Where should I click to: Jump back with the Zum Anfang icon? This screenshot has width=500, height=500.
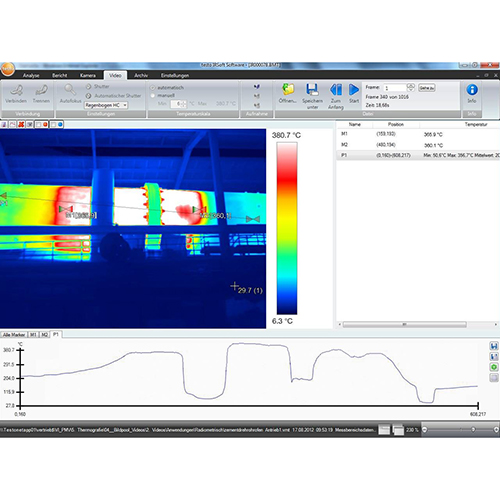(x=336, y=90)
